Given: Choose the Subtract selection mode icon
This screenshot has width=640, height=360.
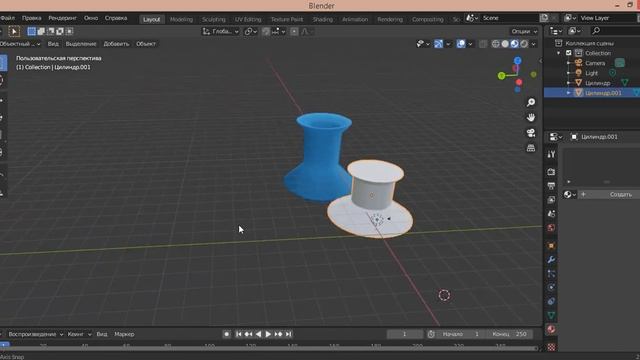Looking at the screenshot, I should pyautogui.click(x=51, y=31).
